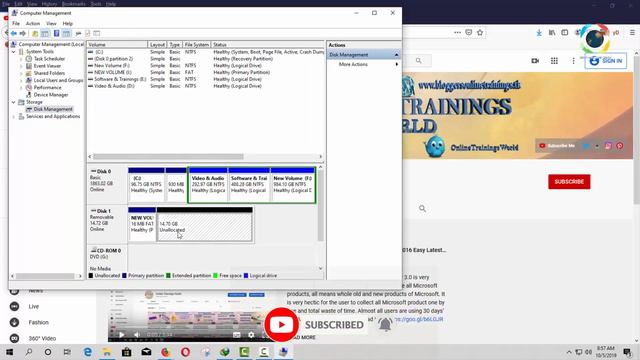Select NEW VOL FAT partition on Disk 1

[142, 224]
